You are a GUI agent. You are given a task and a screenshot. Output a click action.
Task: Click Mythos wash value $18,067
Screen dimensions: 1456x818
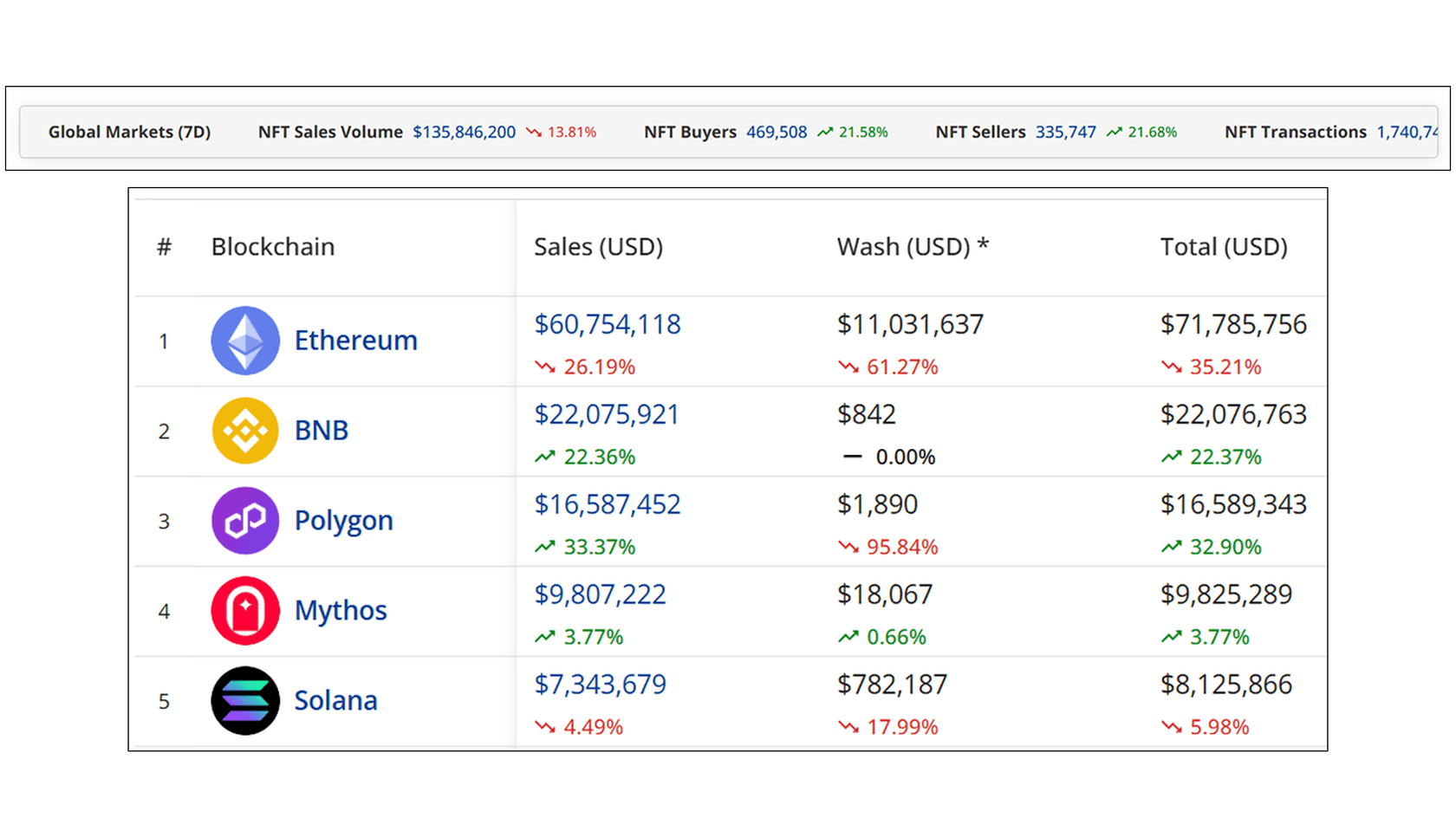click(x=885, y=595)
